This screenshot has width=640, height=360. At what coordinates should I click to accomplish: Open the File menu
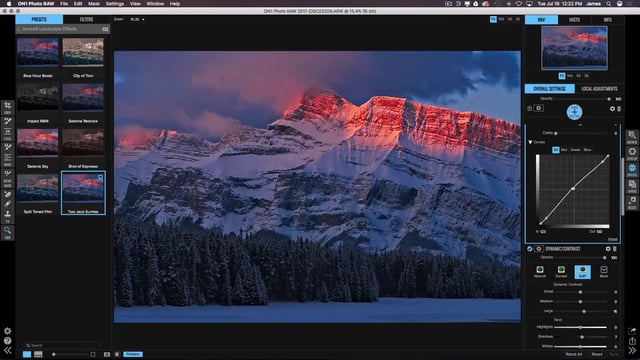coord(64,4)
